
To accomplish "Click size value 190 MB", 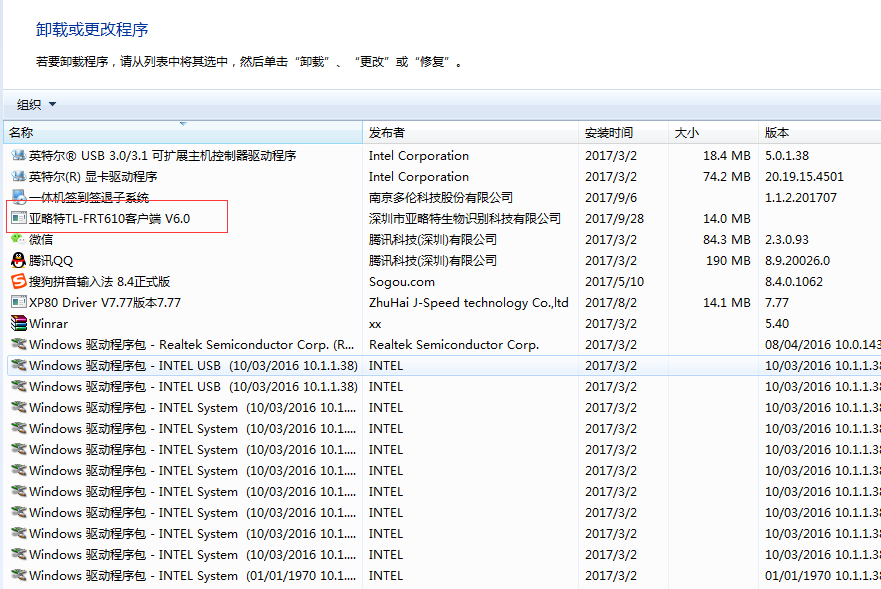I will [x=728, y=261].
